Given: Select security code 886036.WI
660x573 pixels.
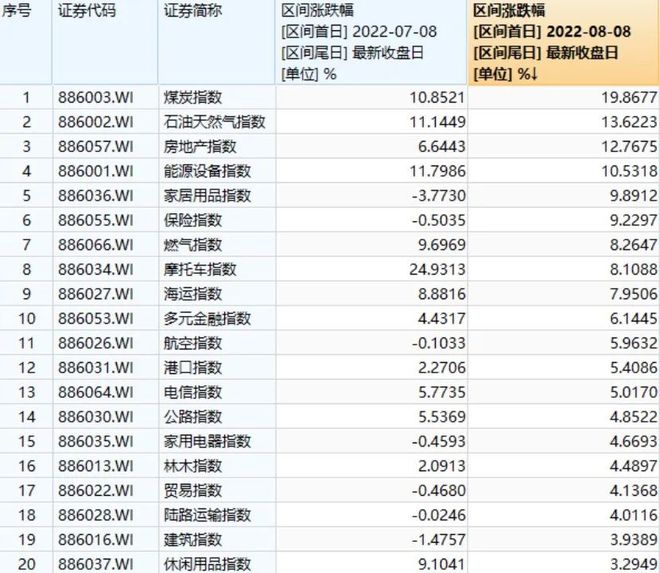Looking at the screenshot, I should pyautogui.click(x=96, y=196).
